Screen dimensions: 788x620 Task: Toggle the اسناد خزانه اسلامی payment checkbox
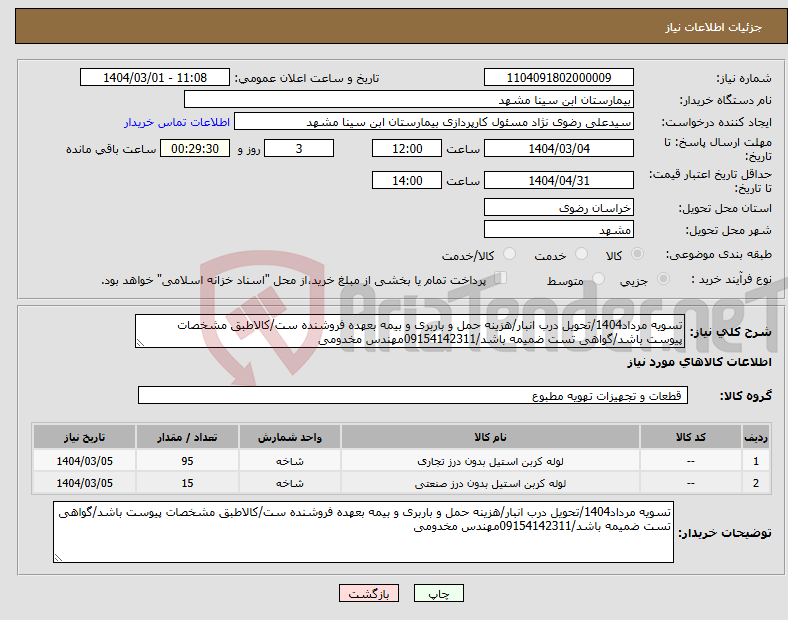tap(501, 278)
